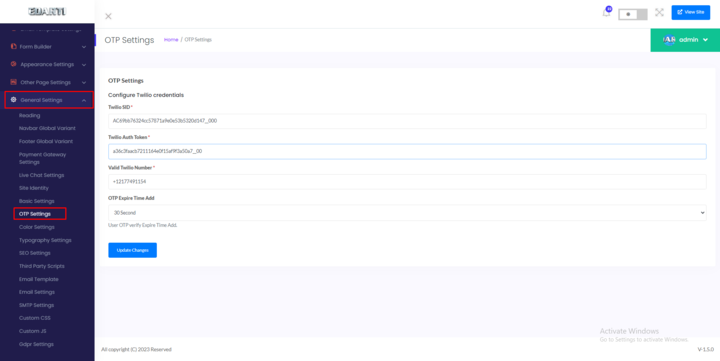
Task: Click the View Site button
Action: tap(691, 12)
